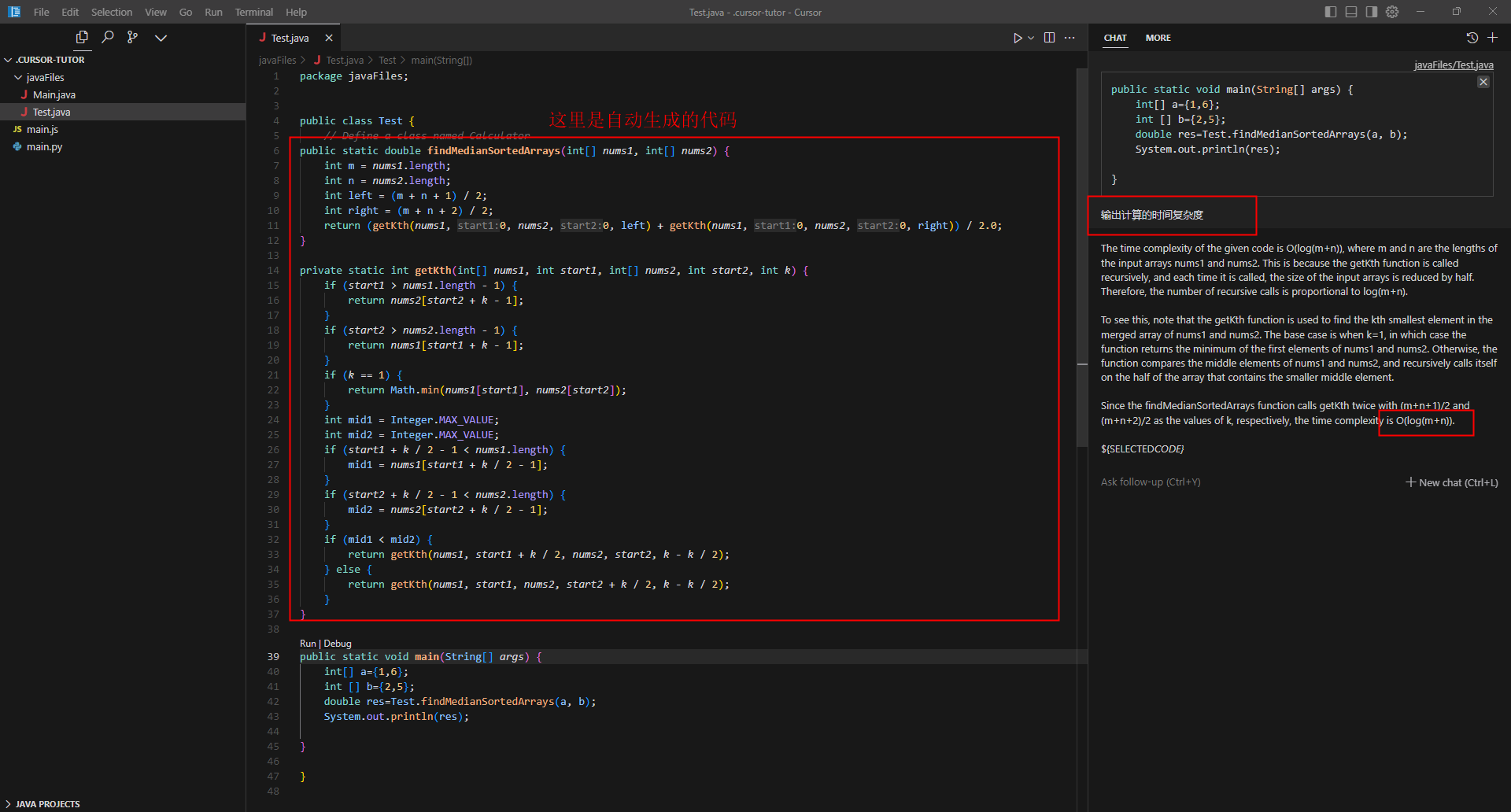Switch to the MORE tab

click(x=1158, y=38)
